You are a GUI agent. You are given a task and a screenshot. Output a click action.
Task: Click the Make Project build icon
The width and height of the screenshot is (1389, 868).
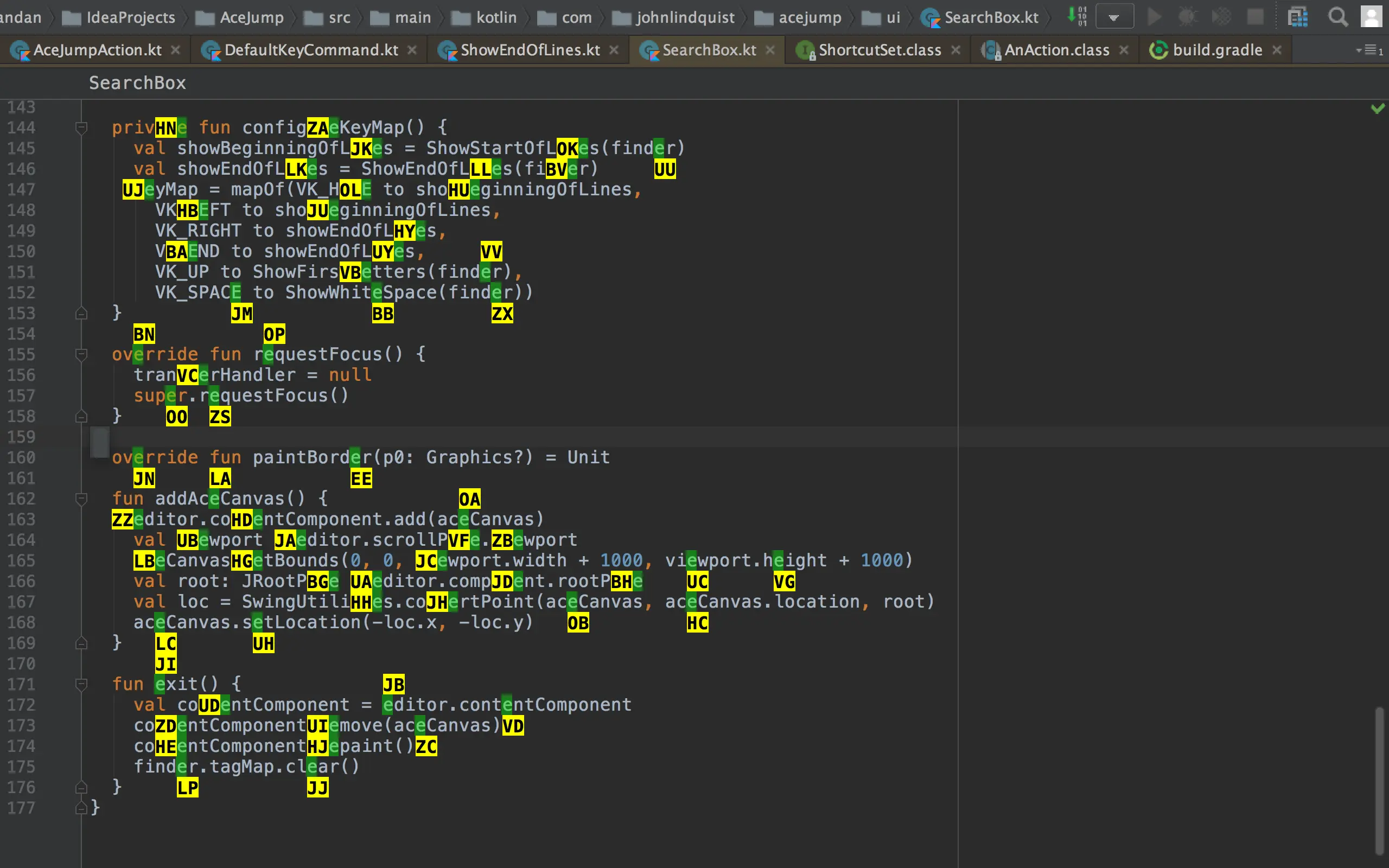pos(1077,16)
